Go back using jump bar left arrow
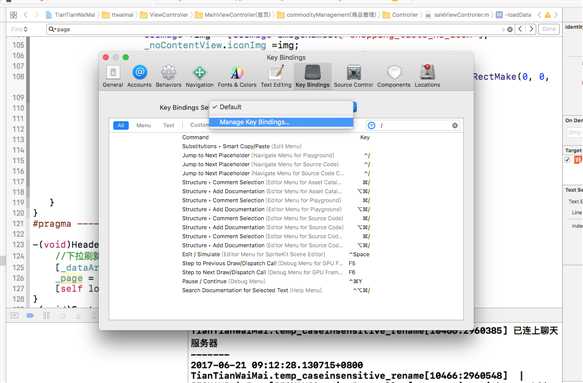Image resolution: width=583 pixels, height=383 pixels. [x=26, y=15]
